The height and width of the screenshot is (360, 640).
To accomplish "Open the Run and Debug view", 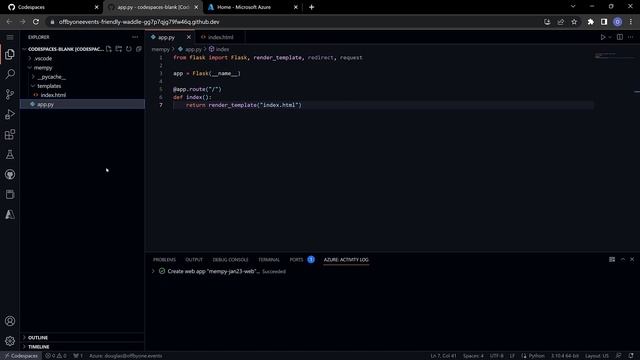I will pos(10,114).
